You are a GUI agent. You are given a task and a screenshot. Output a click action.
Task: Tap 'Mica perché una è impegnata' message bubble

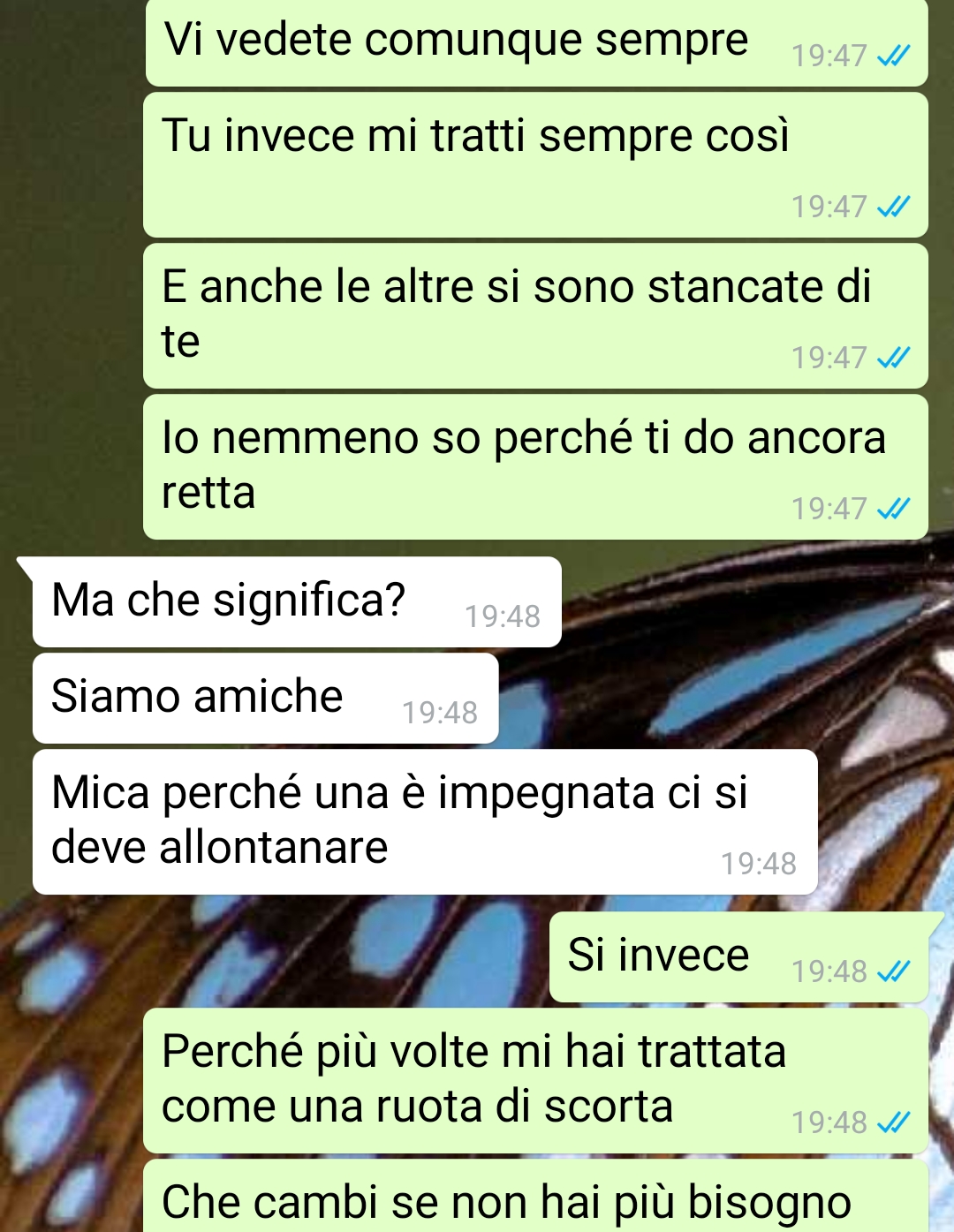pos(425,822)
